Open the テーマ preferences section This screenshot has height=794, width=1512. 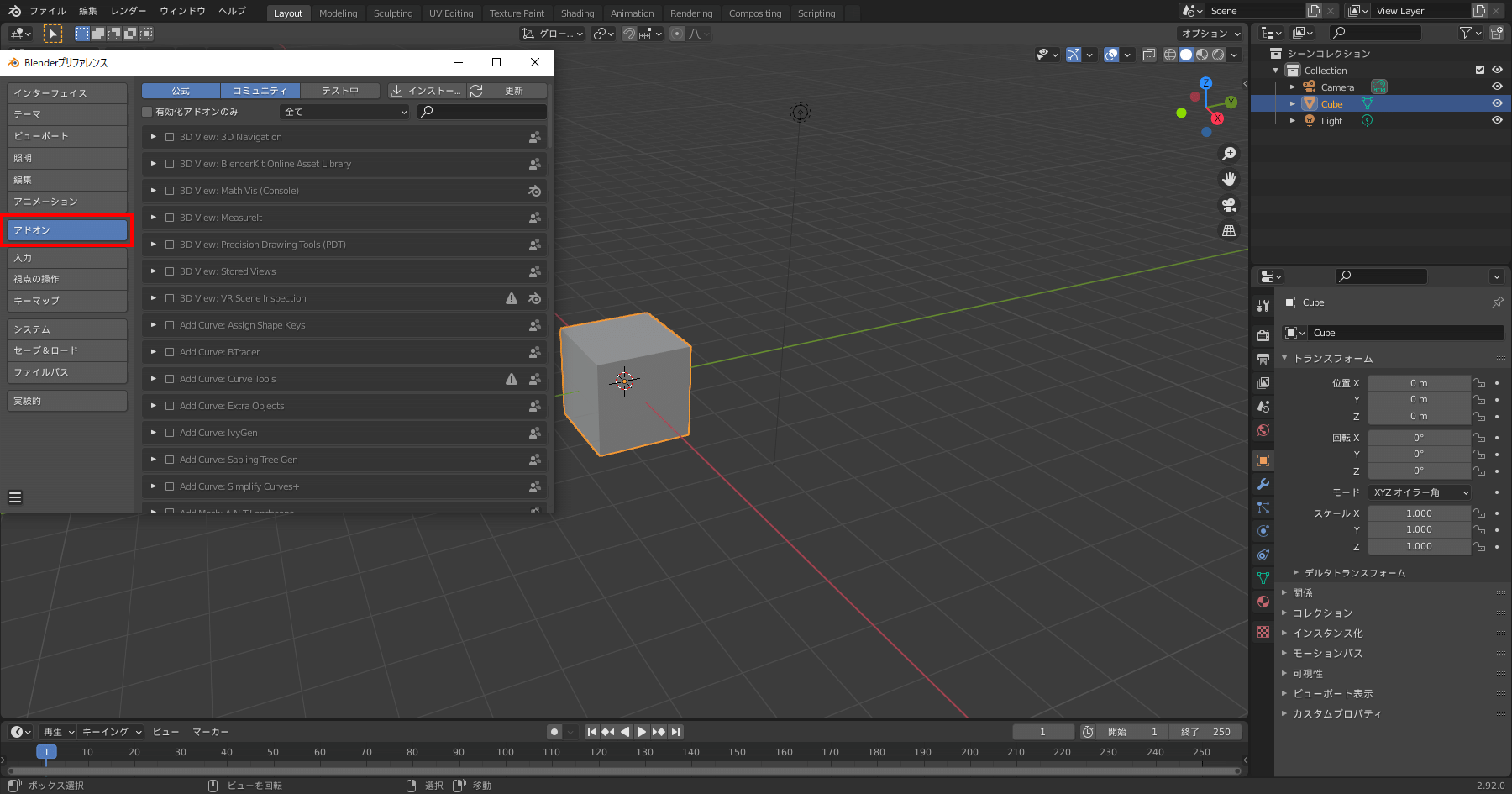click(x=67, y=114)
